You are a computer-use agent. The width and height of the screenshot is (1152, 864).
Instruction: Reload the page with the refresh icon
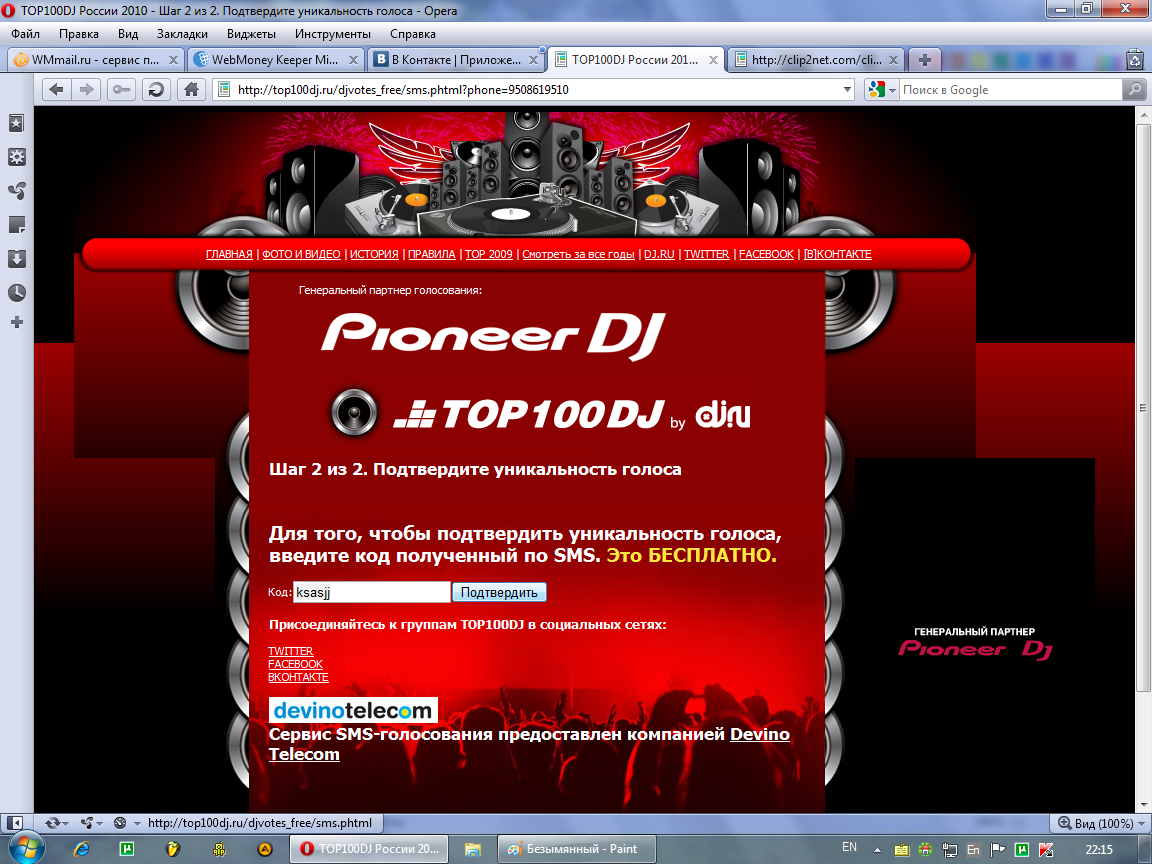point(156,90)
